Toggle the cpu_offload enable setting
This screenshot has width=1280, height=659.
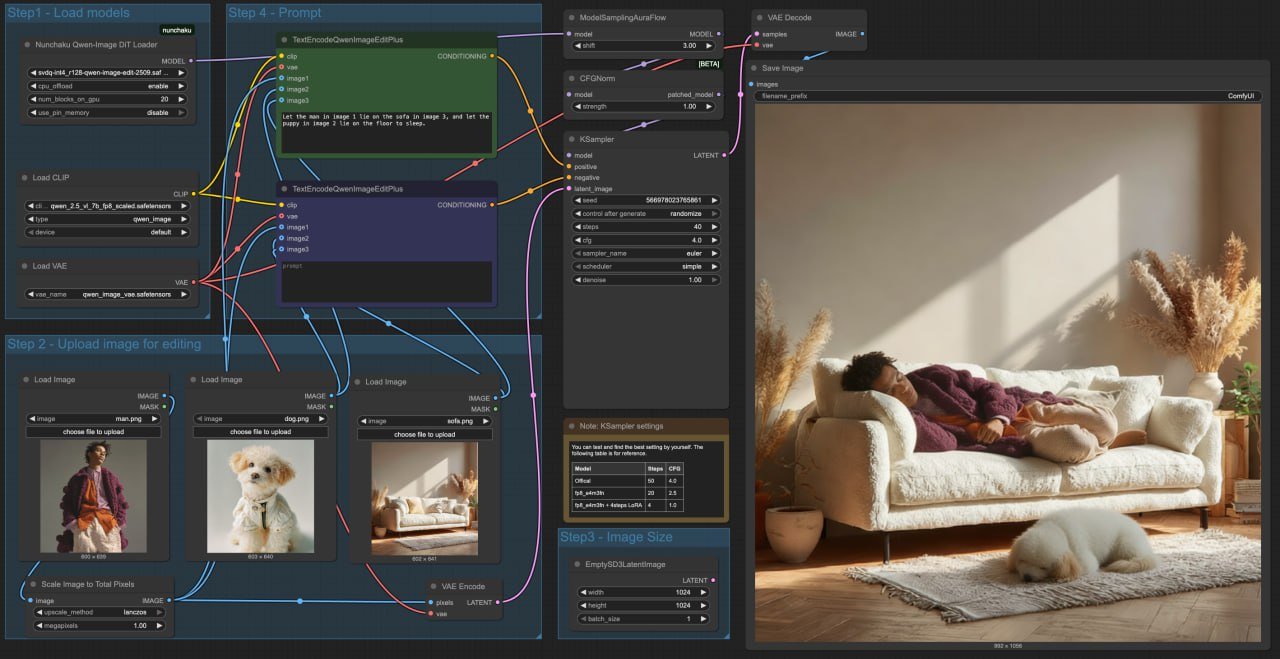[106, 86]
